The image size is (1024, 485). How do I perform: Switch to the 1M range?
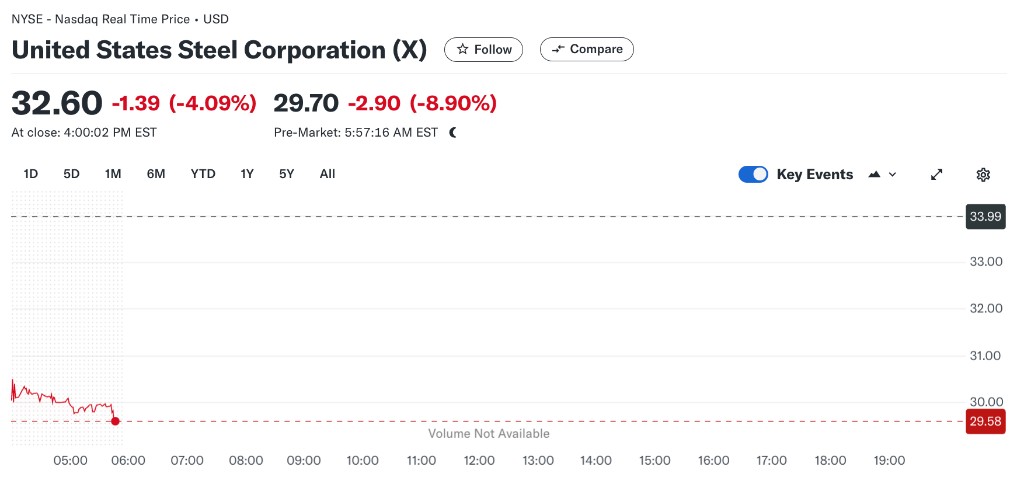click(x=113, y=174)
